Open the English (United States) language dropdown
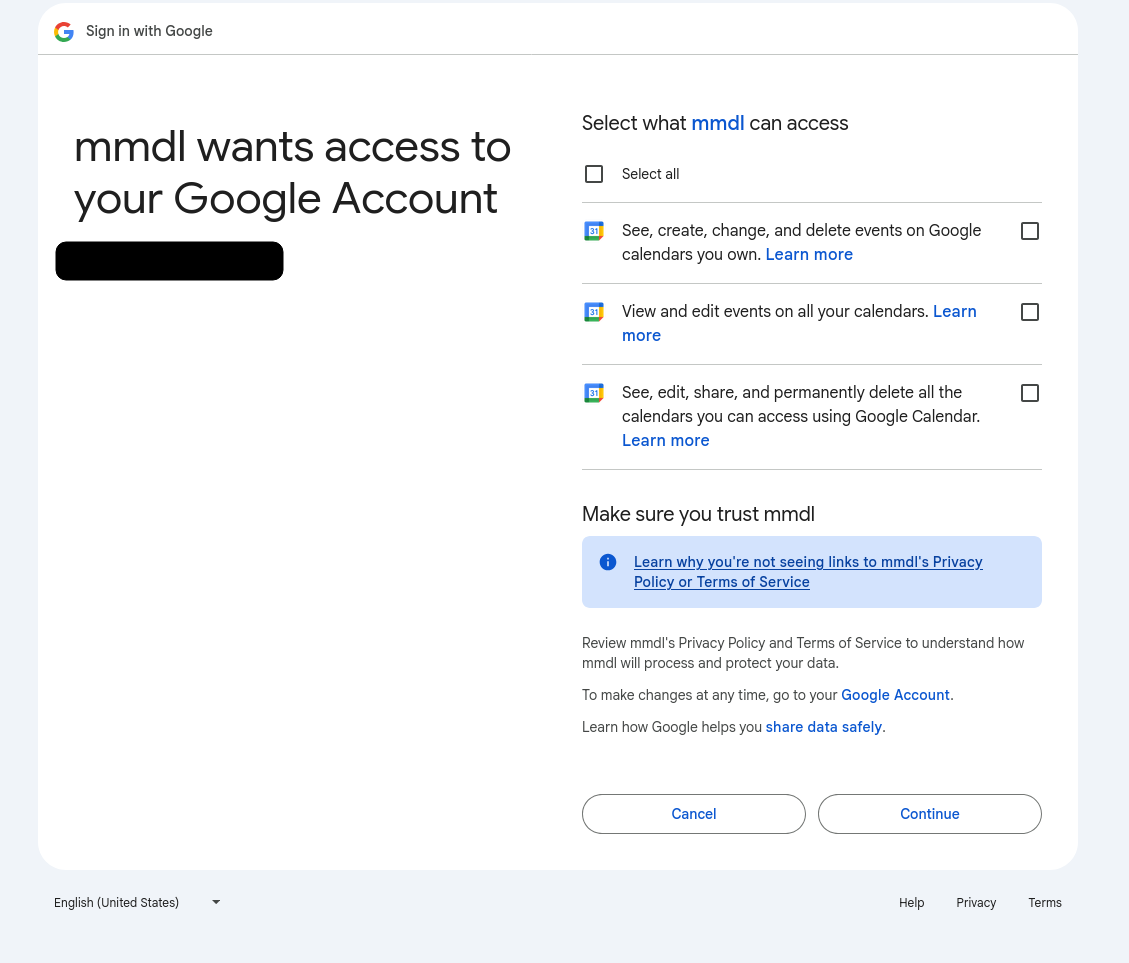The width and height of the screenshot is (1129, 963). coord(137,902)
